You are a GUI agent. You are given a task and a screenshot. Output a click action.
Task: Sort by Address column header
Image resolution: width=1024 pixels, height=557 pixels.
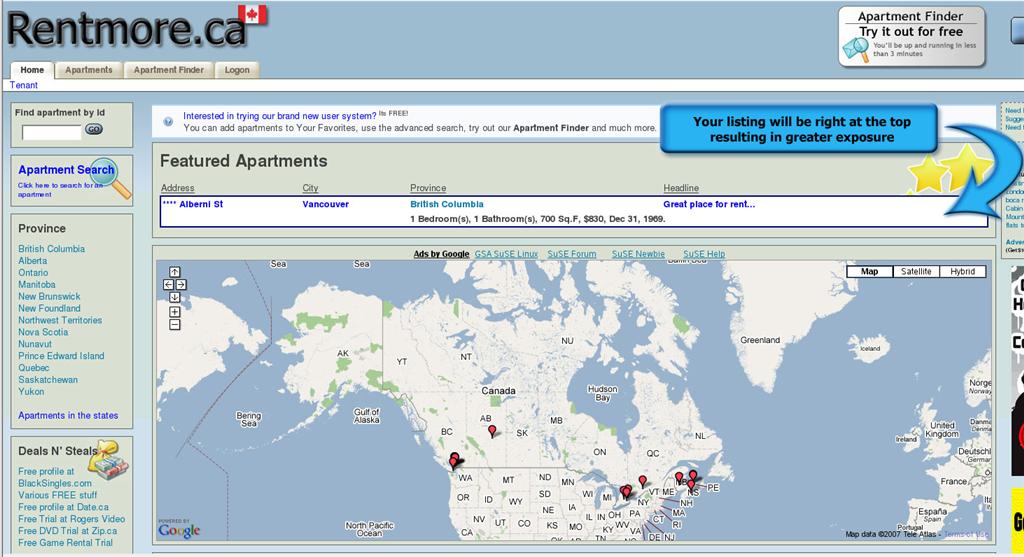178,188
